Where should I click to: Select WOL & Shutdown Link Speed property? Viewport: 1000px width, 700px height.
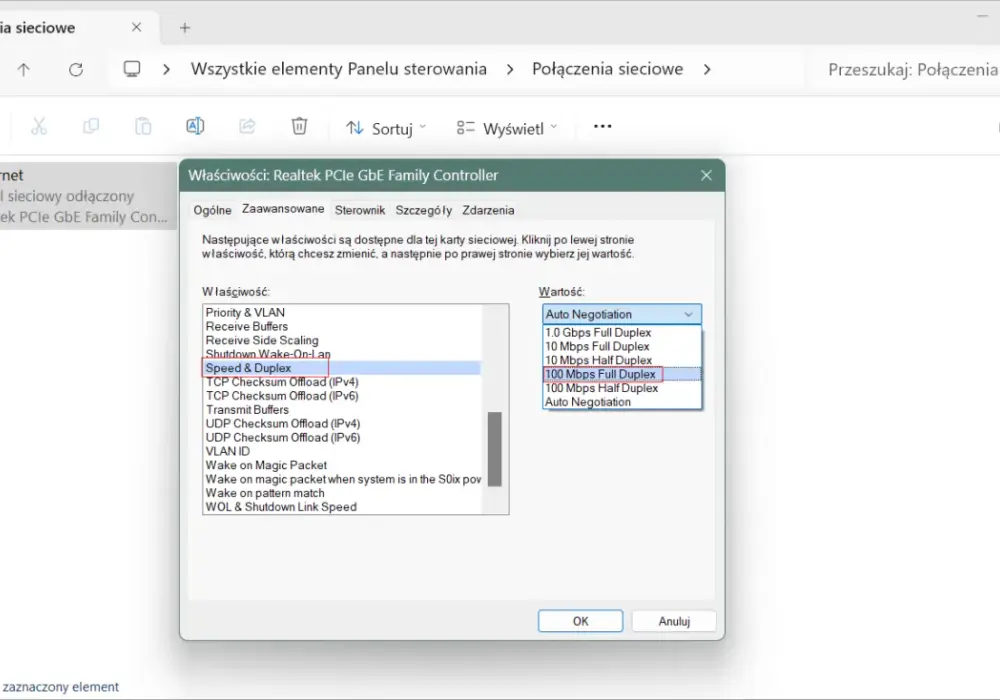tap(342, 507)
